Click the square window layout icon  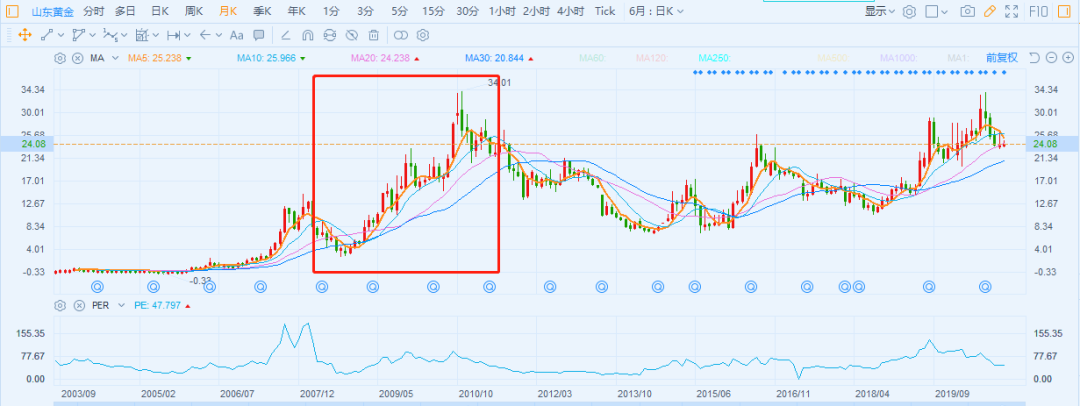pyautogui.click(x=931, y=11)
